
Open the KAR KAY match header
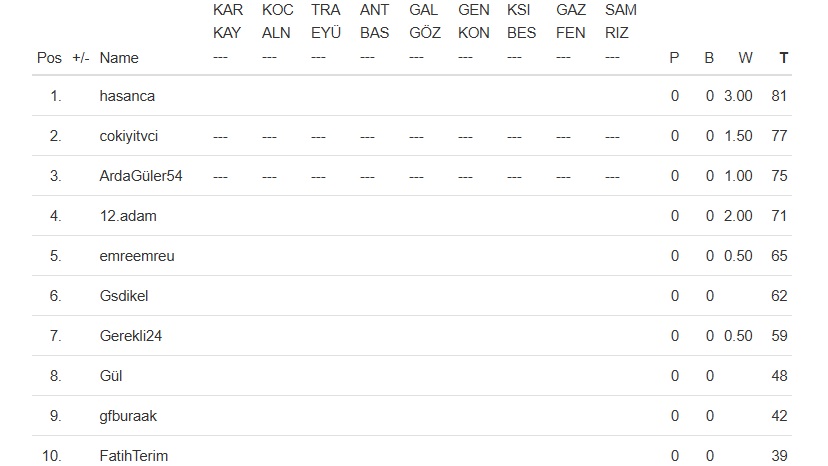pos(228,22)
